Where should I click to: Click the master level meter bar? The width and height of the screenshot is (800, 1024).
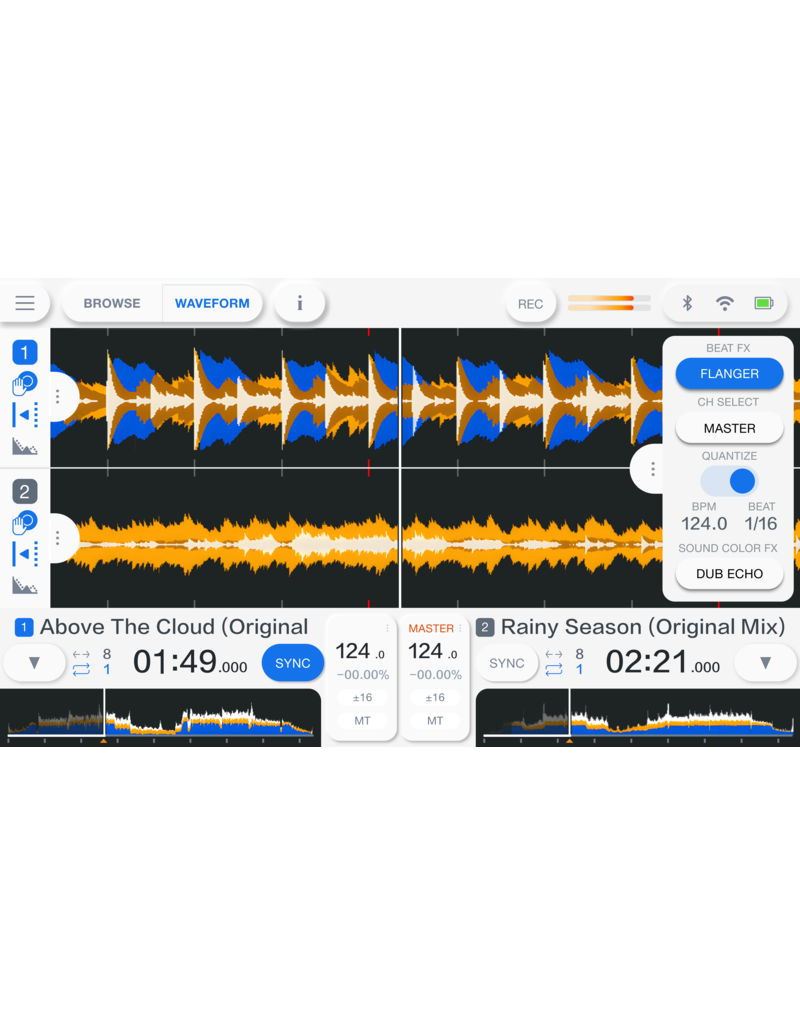pyautogui.click(x=609, y=303)
